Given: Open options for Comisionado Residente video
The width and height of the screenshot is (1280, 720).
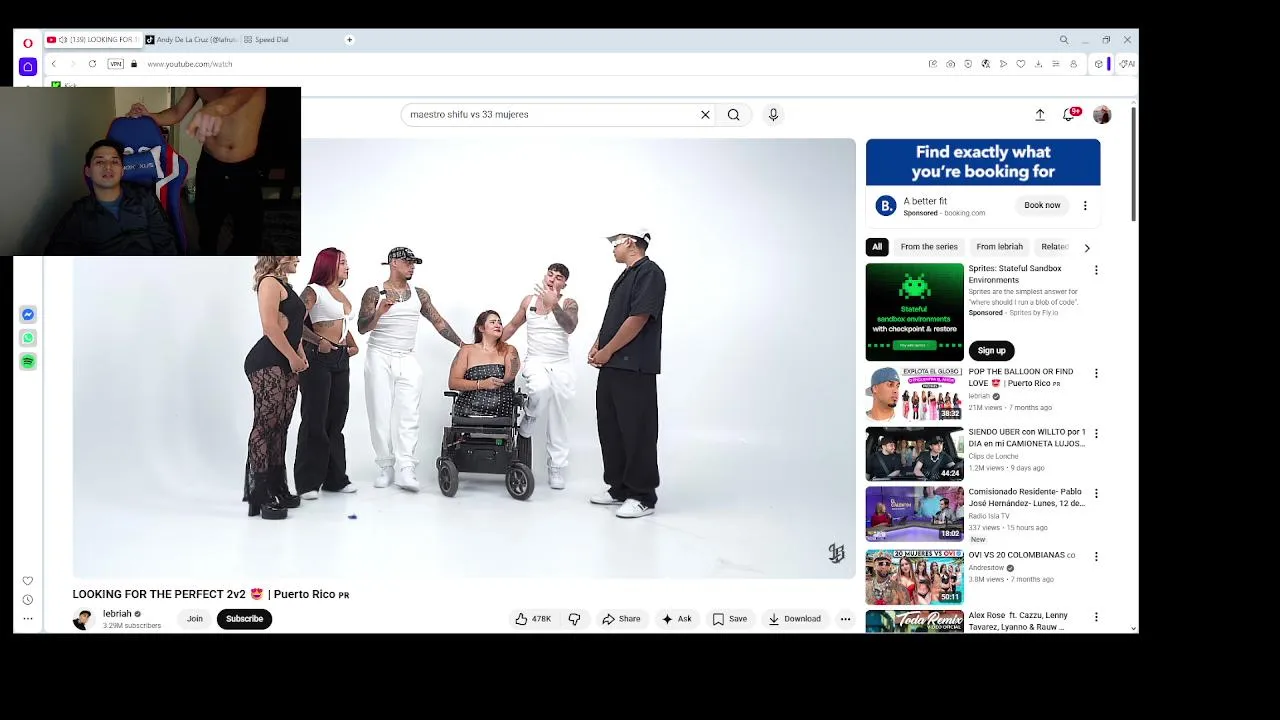Looking at the screenshot, I should 1096,493.
